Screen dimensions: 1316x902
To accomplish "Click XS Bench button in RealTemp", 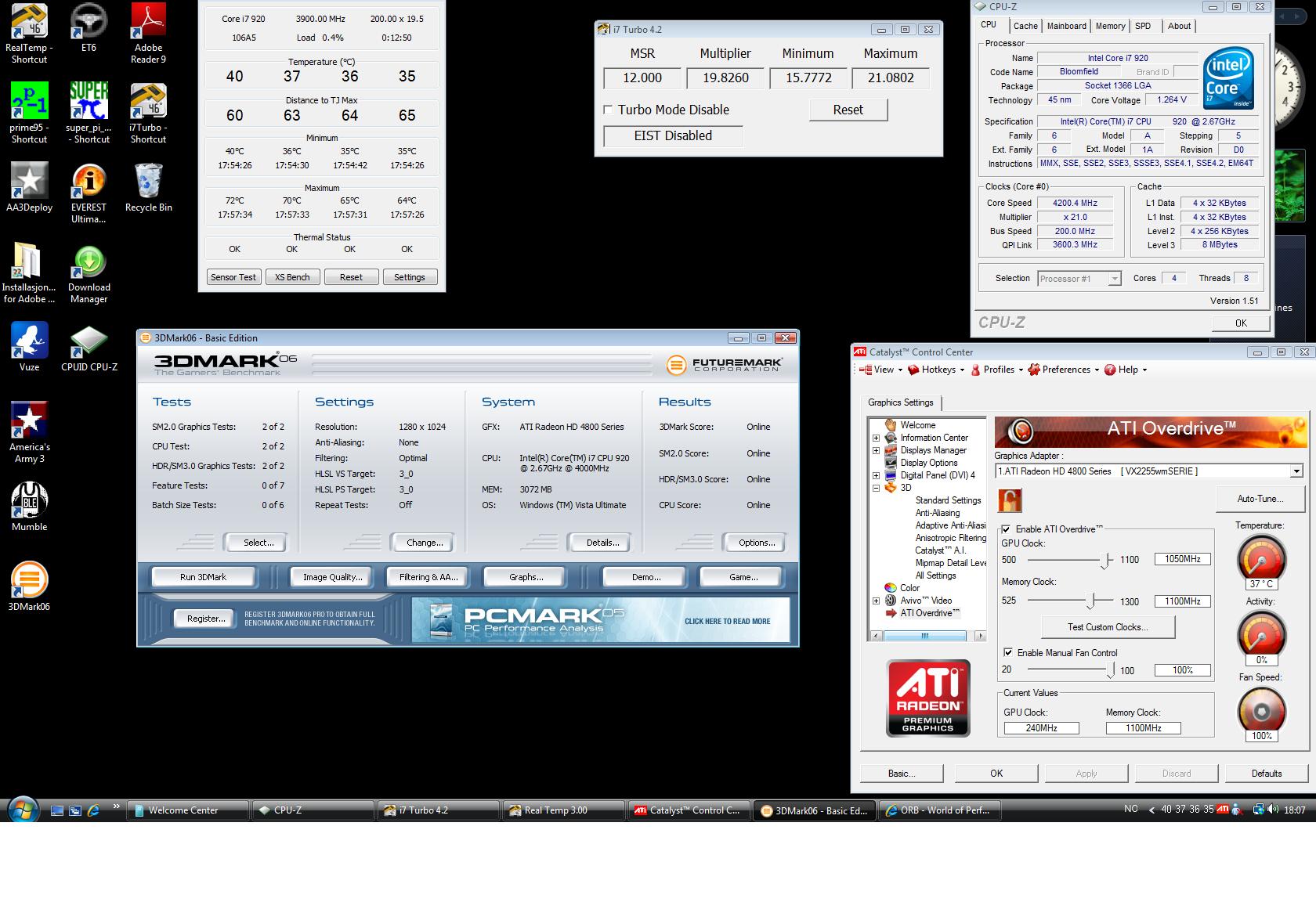I will (x=292, y=277).
